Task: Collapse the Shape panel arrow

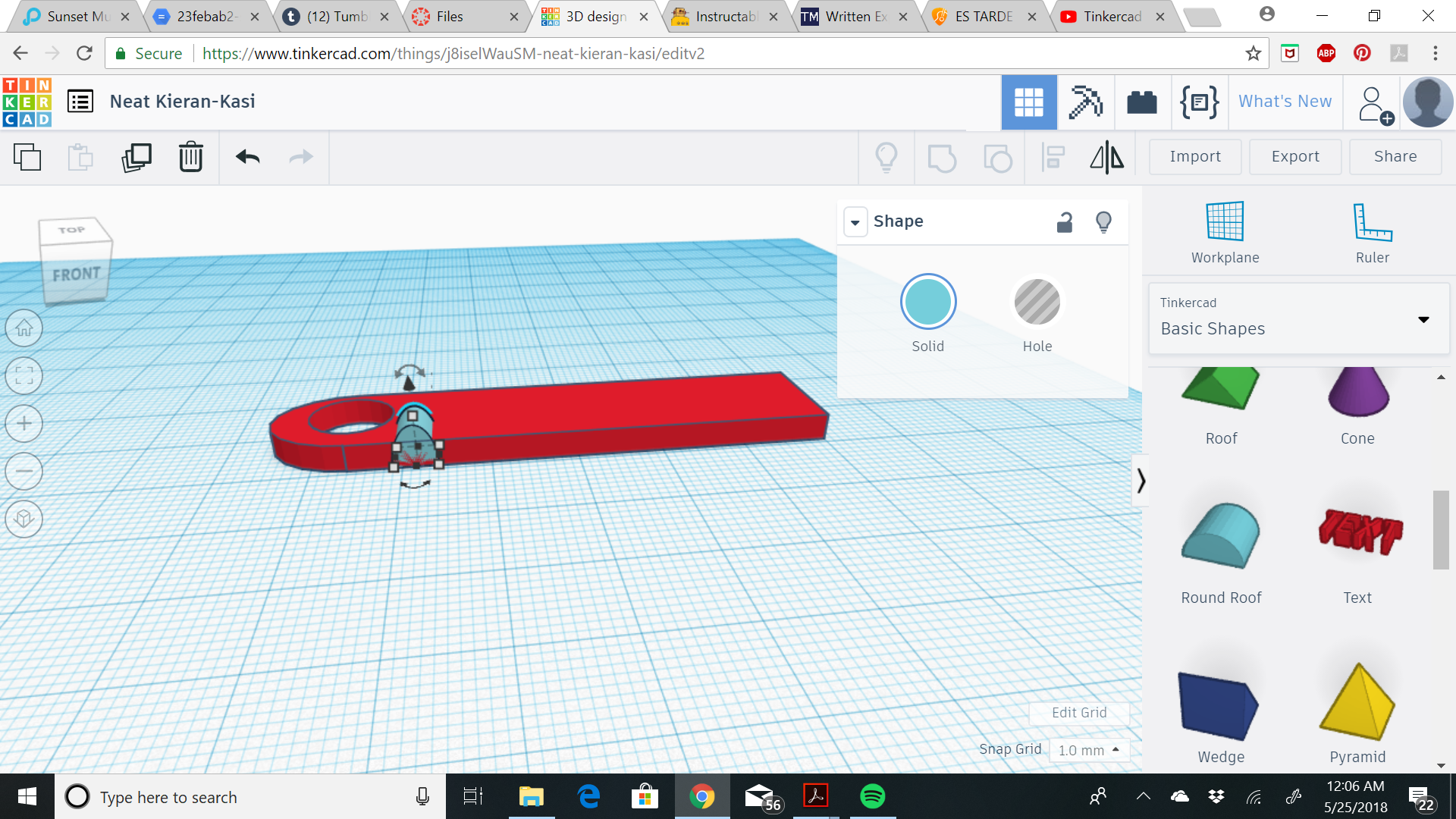Action: (x=855, y=222)
